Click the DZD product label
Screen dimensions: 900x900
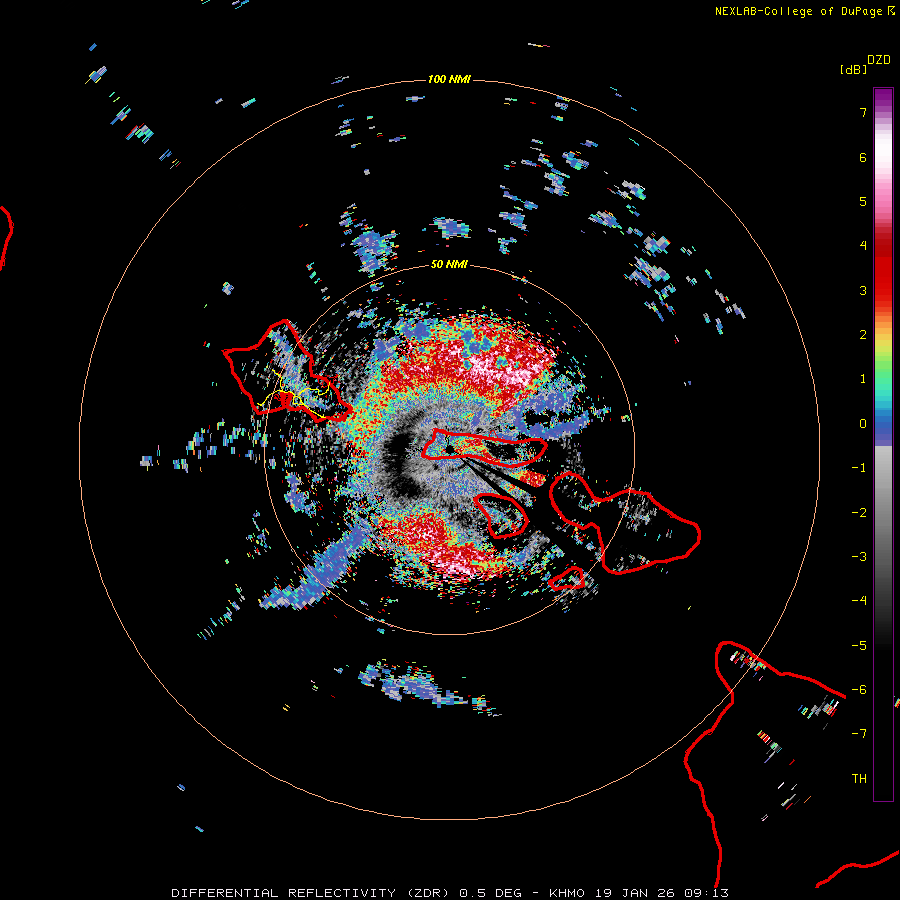(879, 60)
